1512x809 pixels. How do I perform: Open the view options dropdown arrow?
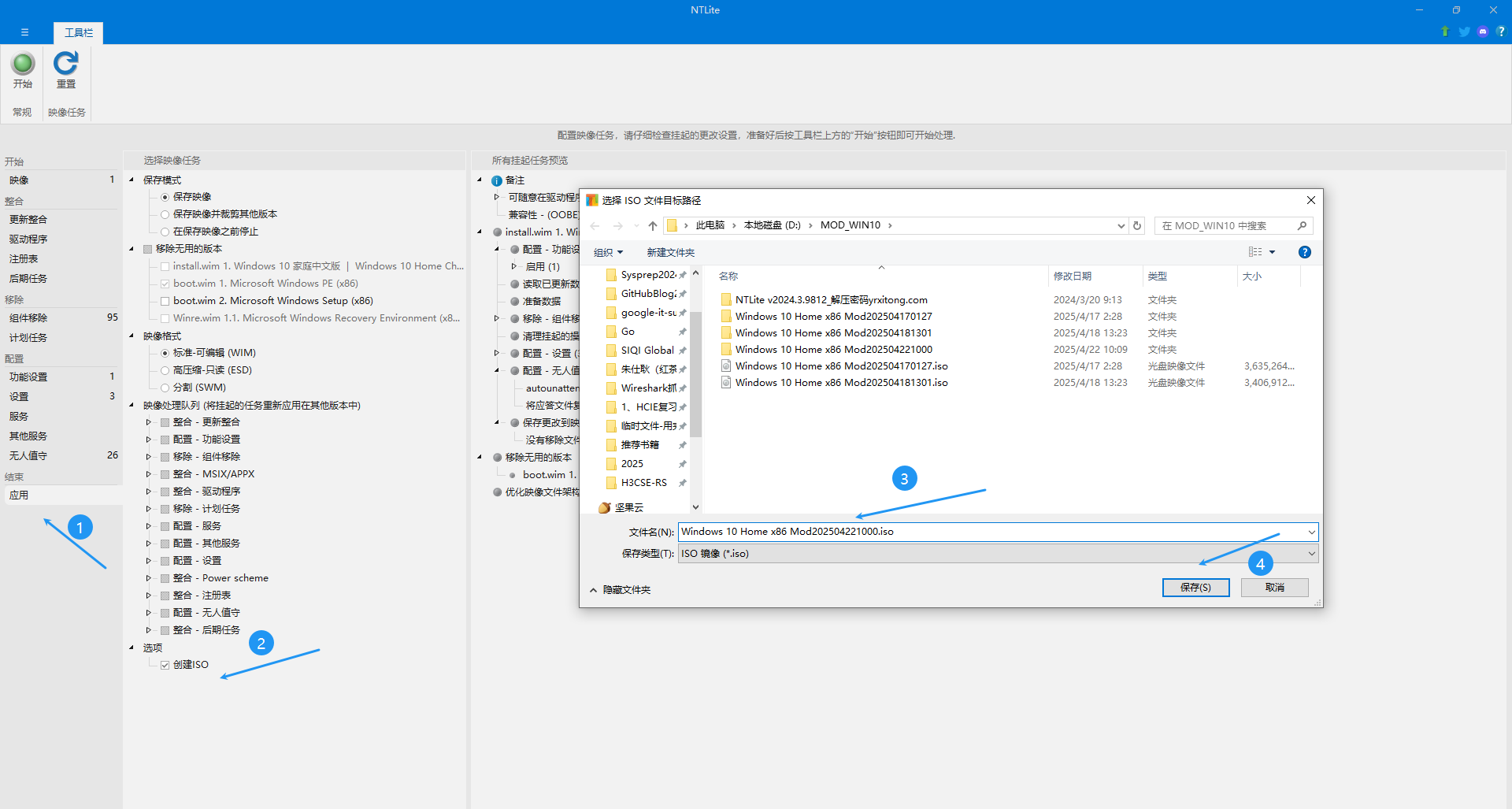[x=1272, y=252]
